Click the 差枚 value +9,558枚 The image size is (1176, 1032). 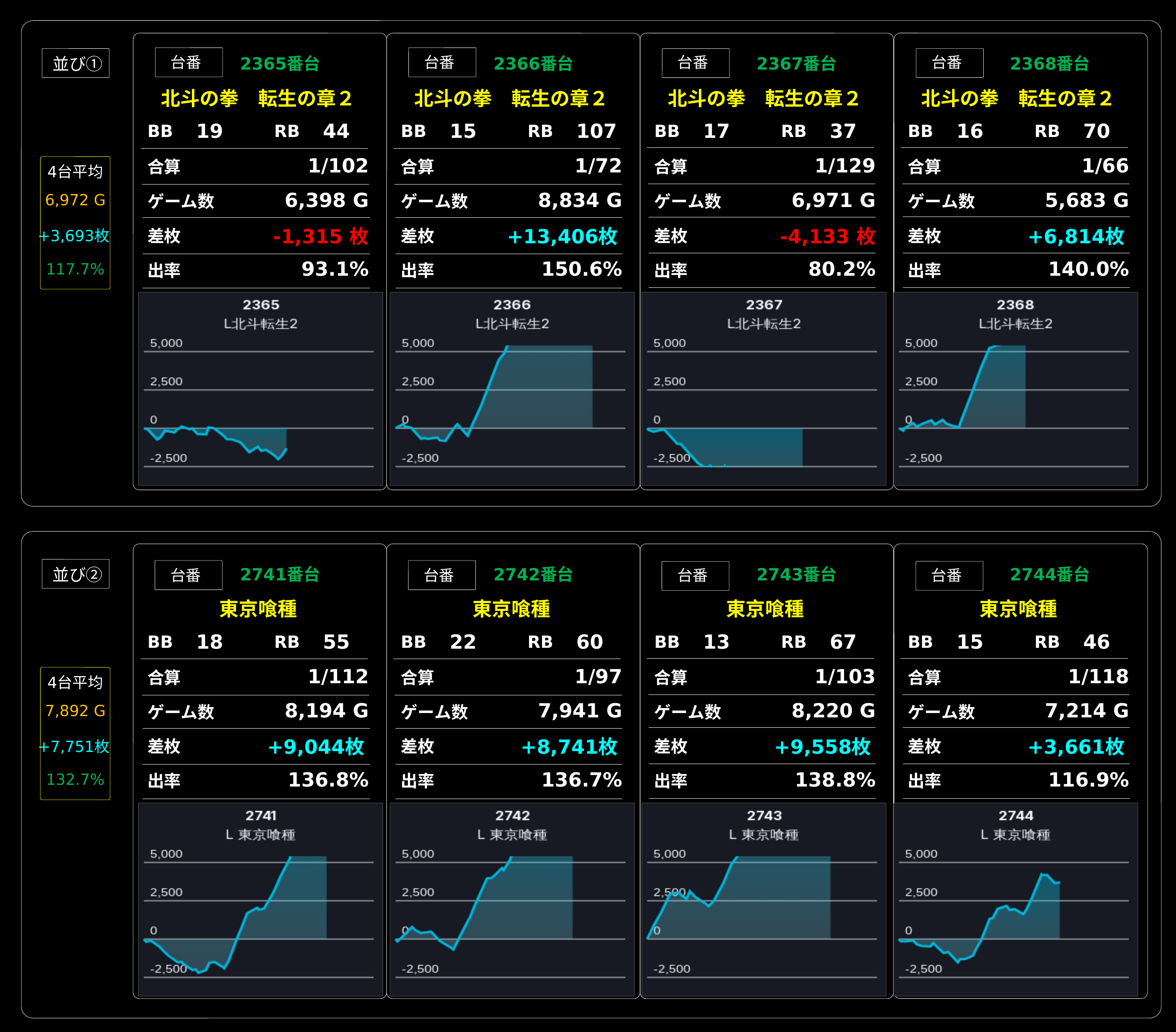[x=823, y=747]
